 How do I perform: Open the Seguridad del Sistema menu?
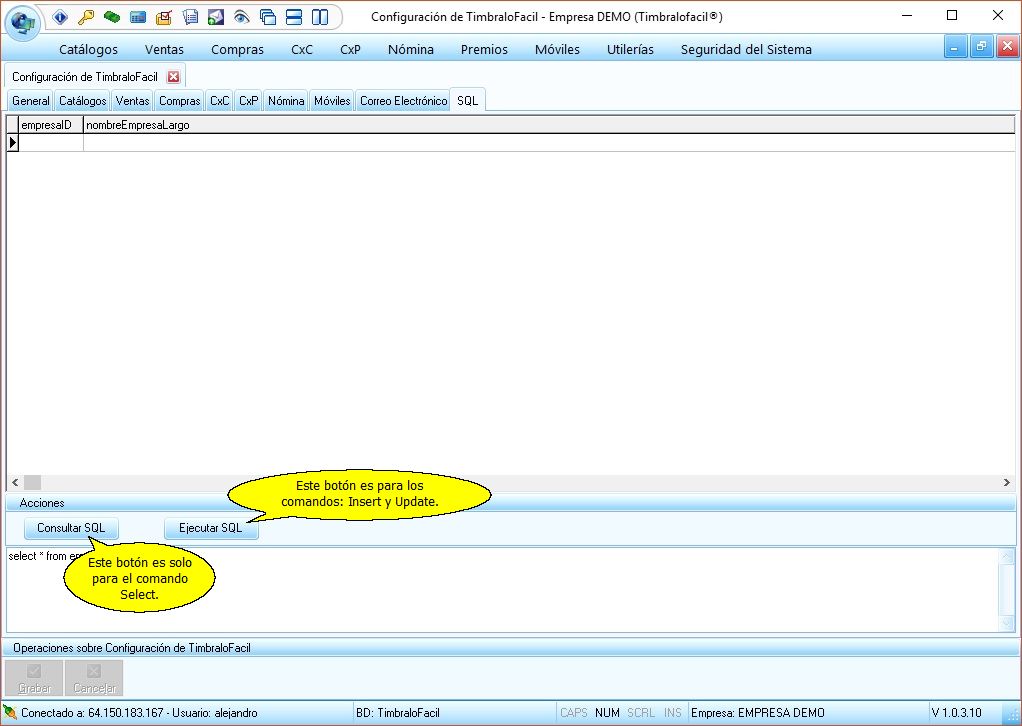(746, 50)
